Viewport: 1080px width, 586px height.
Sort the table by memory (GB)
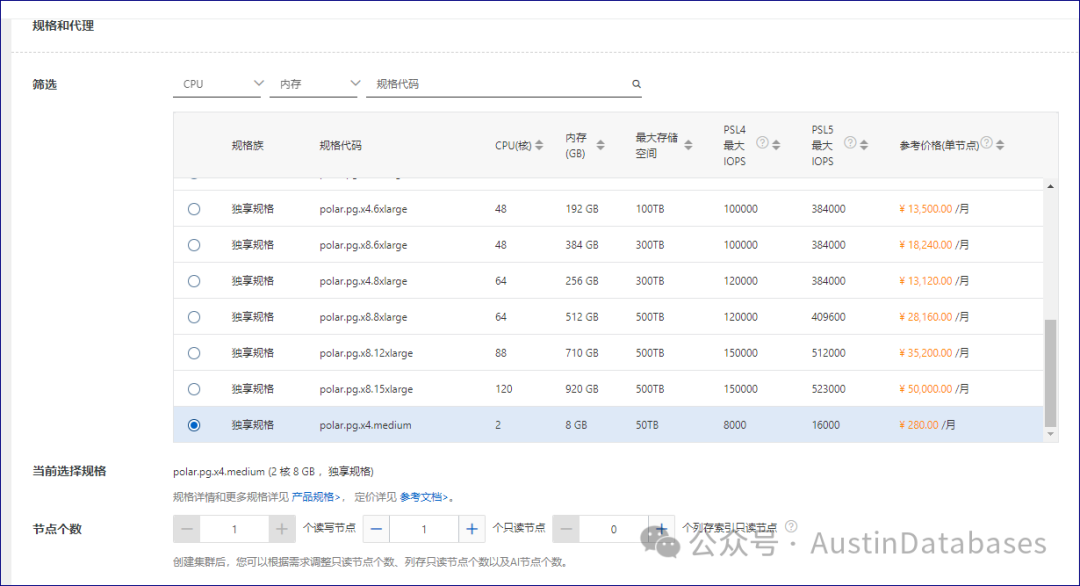tap(601, 145)
